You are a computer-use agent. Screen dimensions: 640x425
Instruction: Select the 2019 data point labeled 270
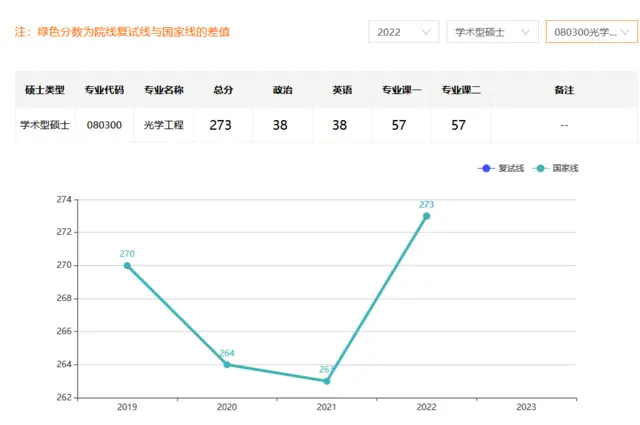[x=127, y=266]
